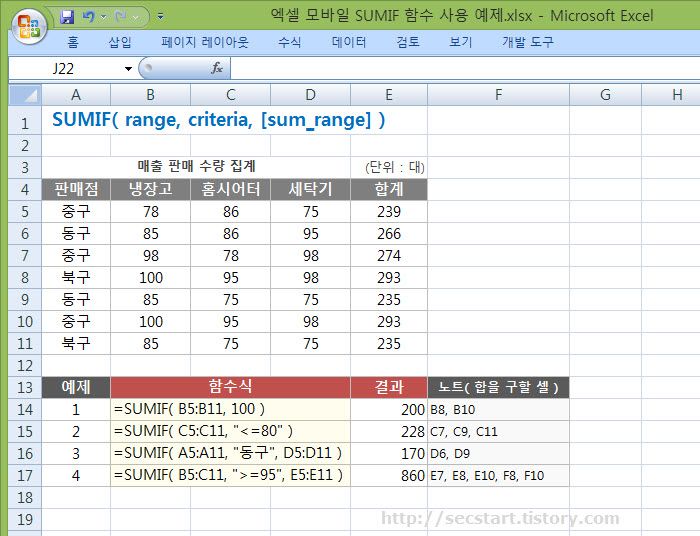Click the 냉장고 header cell

coord(150,189)
